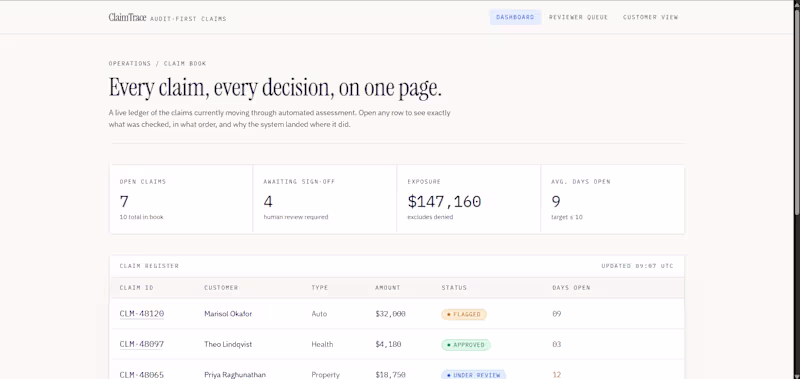The image size is (800, 379).
Task: Click the Type column header
Action: (319, 288)
